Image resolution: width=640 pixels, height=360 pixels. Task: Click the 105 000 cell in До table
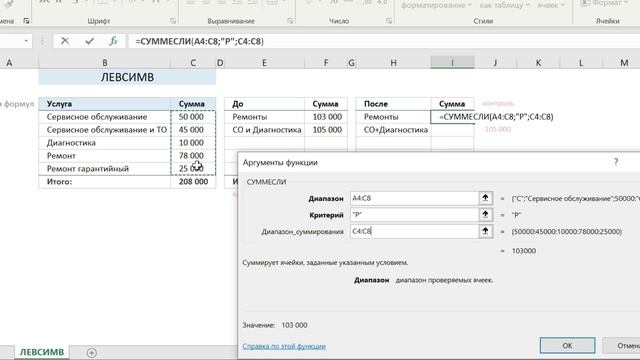pyautogui.click(x=326, y=130)
